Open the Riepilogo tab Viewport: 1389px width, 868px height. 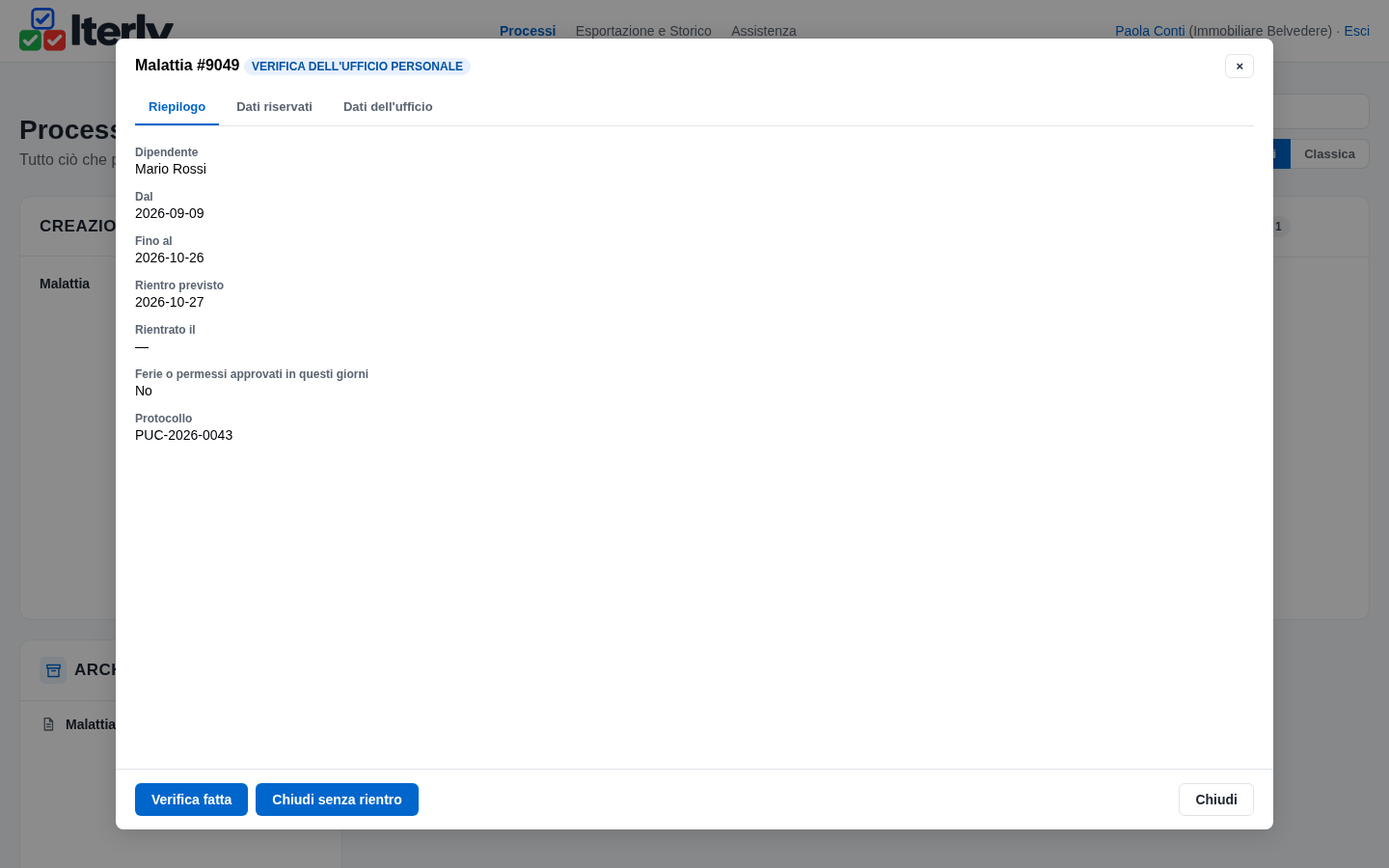coord(177,107)
